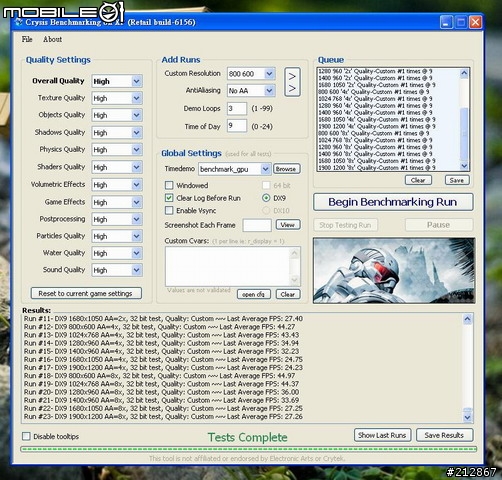Select queue entry 1680 1050 '2x'
This screenshot has width=502, height=480.
click(377, 85)
